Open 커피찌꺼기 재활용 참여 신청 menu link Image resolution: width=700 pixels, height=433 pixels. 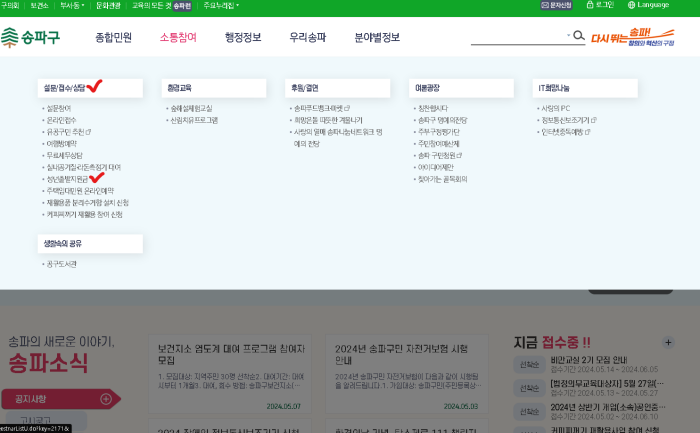(x=84, y=214)
